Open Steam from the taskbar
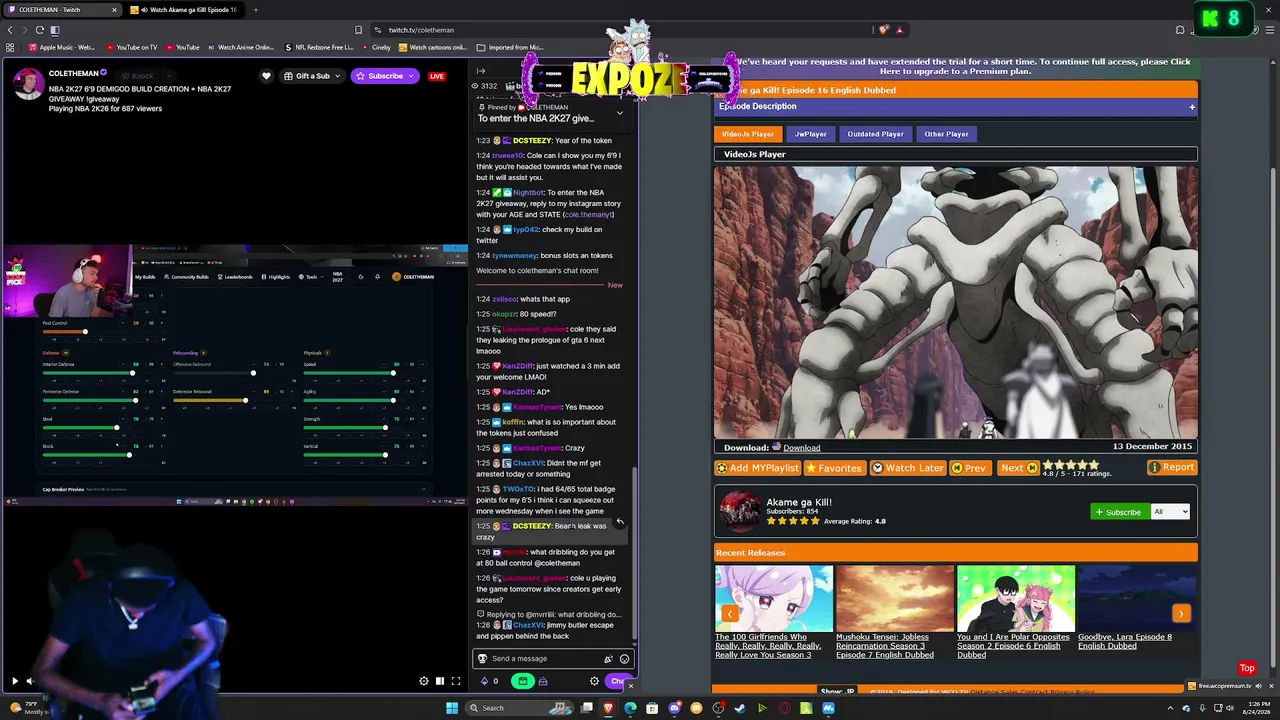The width and height of the screenshot is (1280, 720). [x=740, y=708]
